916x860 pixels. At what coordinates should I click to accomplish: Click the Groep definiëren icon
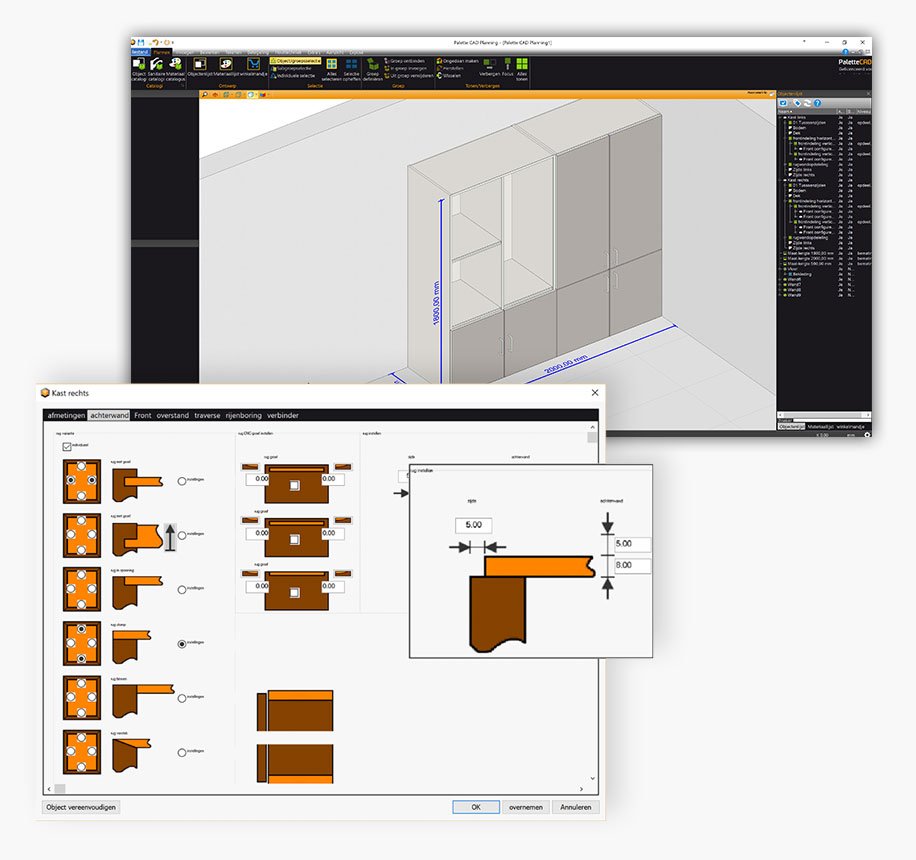click(373, 64)
